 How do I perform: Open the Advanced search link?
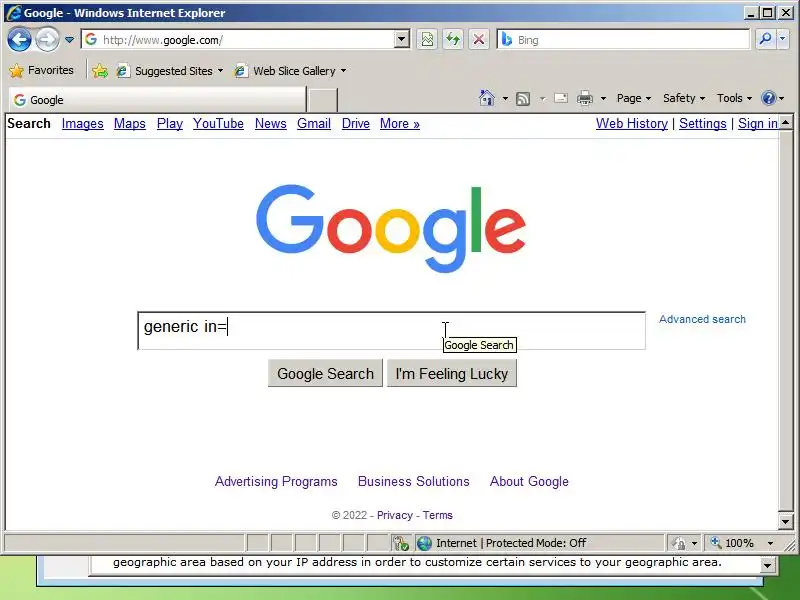point(702,319)
